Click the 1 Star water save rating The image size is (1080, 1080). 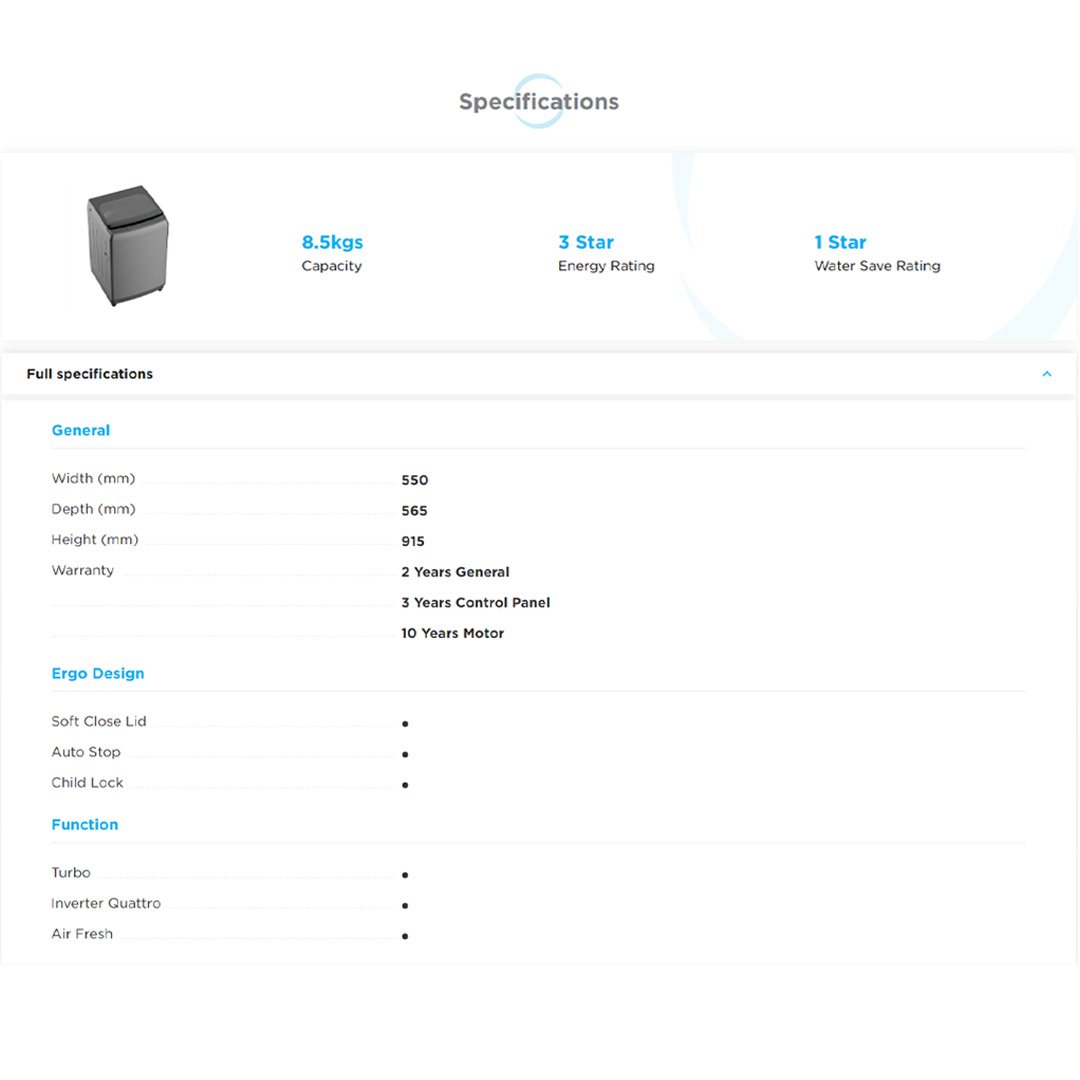click(840, 243)
